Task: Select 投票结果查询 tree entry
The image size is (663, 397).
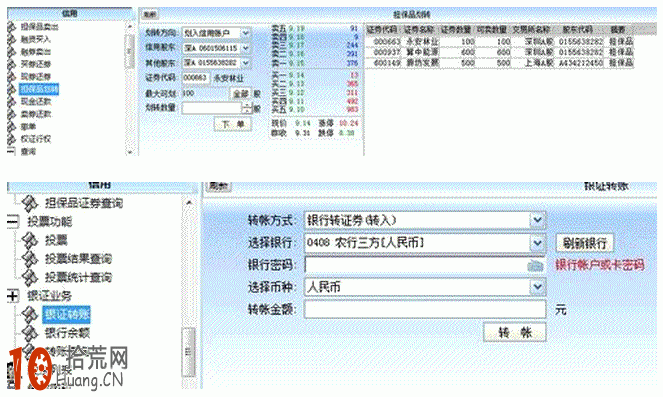Action: tap(78, 258)
